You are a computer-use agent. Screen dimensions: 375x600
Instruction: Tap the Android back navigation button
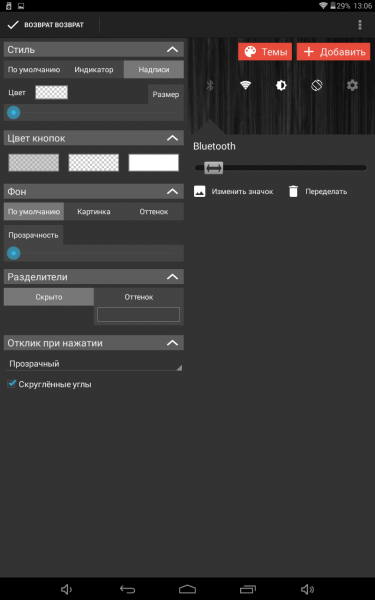point(127,589)
